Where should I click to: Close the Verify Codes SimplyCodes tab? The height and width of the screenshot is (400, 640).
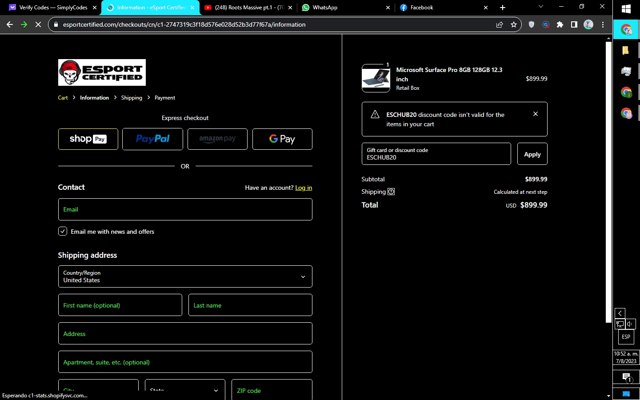coord(95,7)
